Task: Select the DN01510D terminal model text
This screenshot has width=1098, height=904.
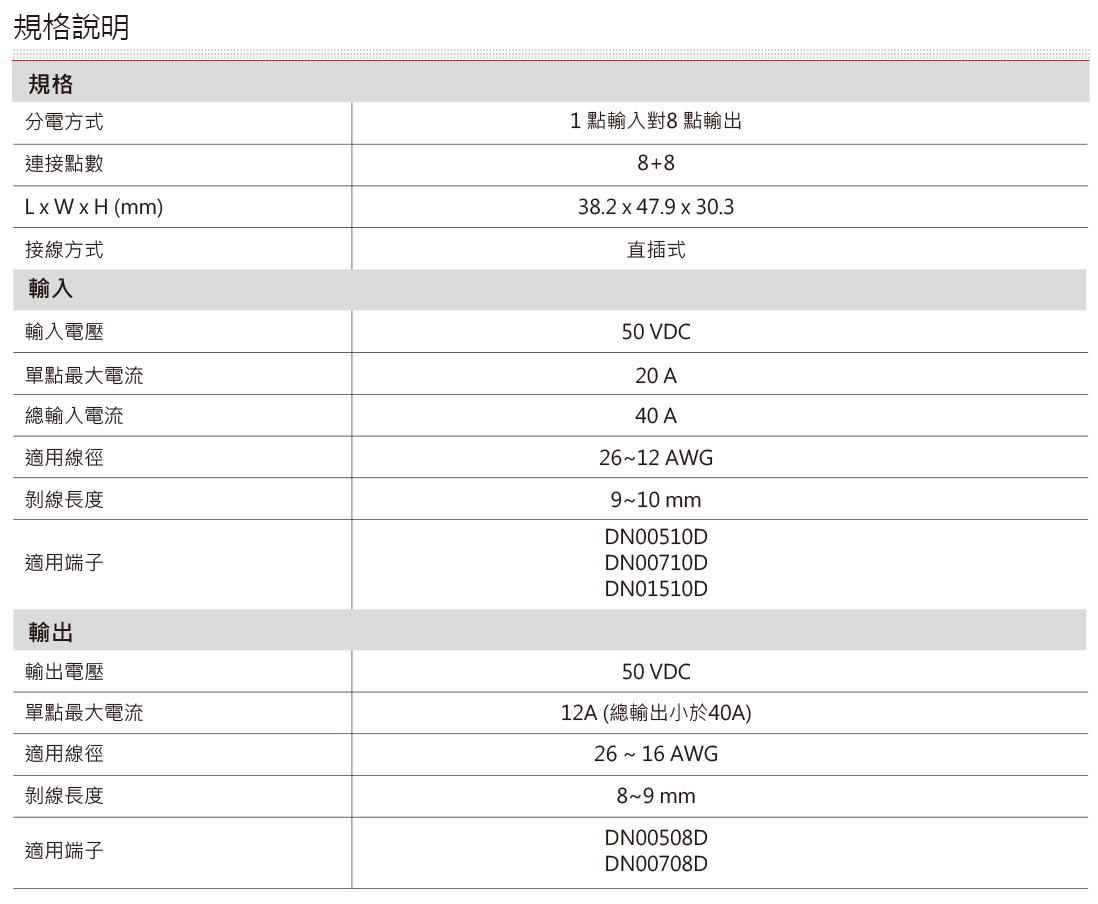Action: coord(660,590)
